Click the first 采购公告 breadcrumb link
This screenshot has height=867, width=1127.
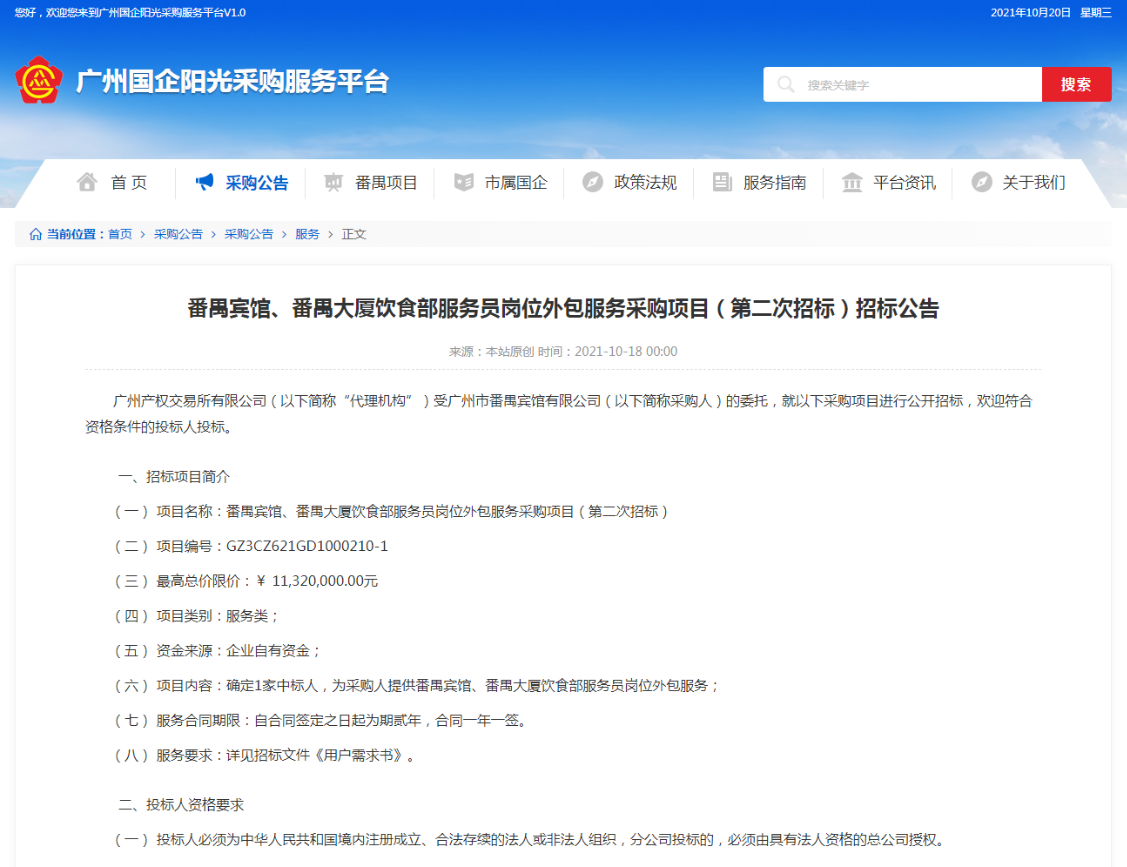click(178, 234)
